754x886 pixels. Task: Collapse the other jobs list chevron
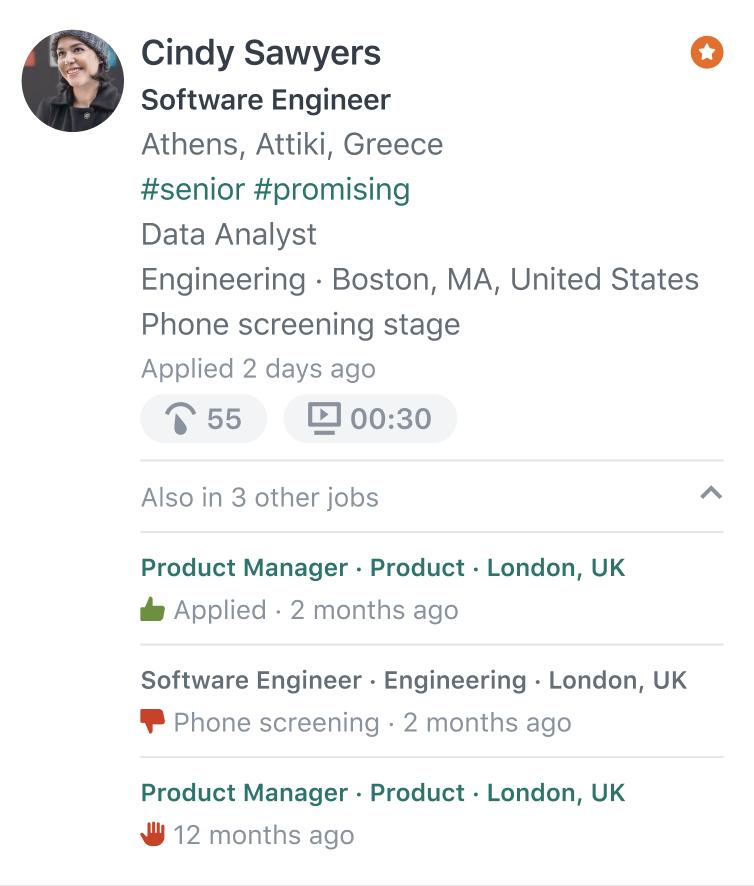tap(711, 493)
